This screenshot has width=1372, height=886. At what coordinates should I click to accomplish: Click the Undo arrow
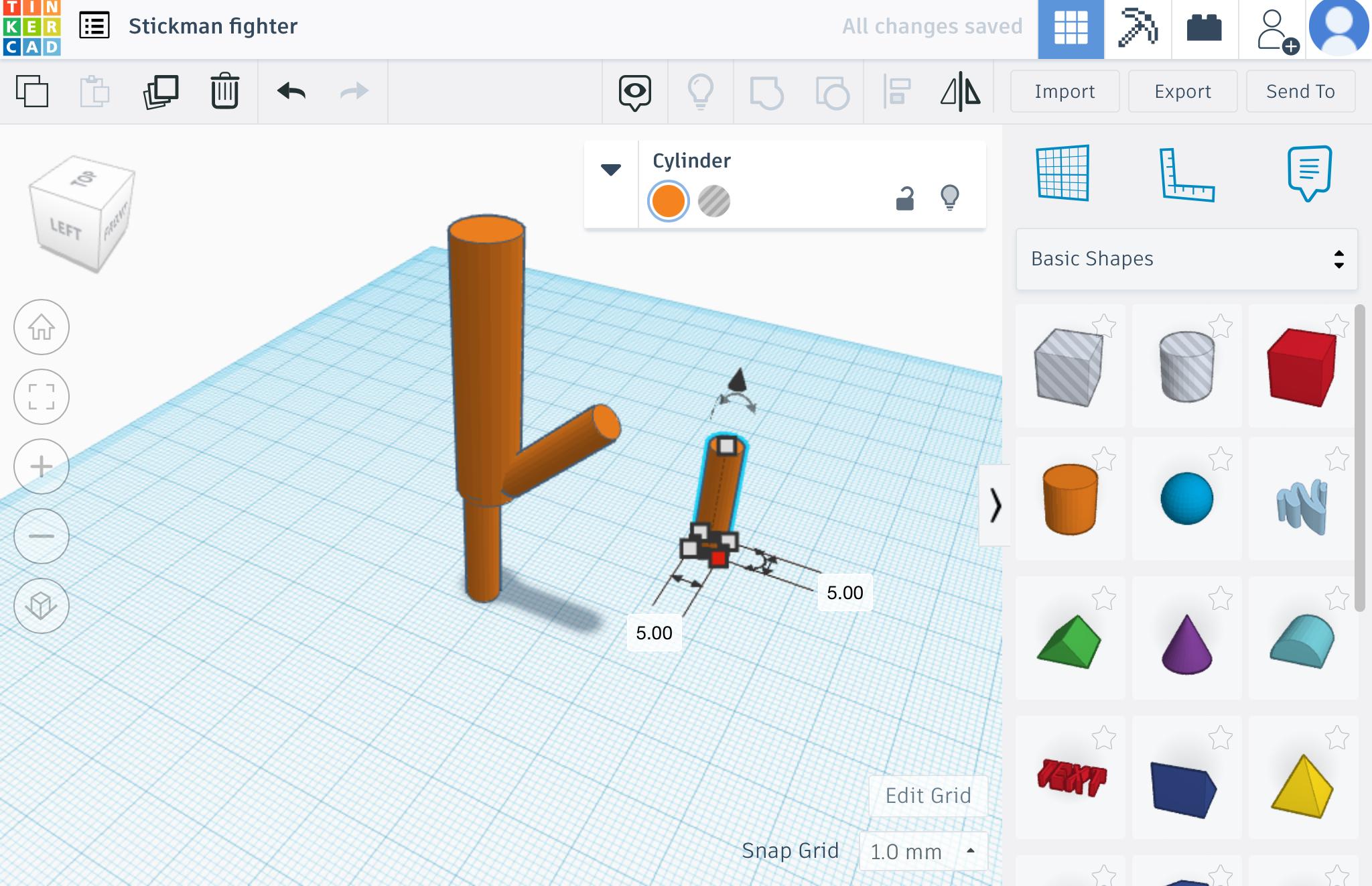tap(291, 91)
